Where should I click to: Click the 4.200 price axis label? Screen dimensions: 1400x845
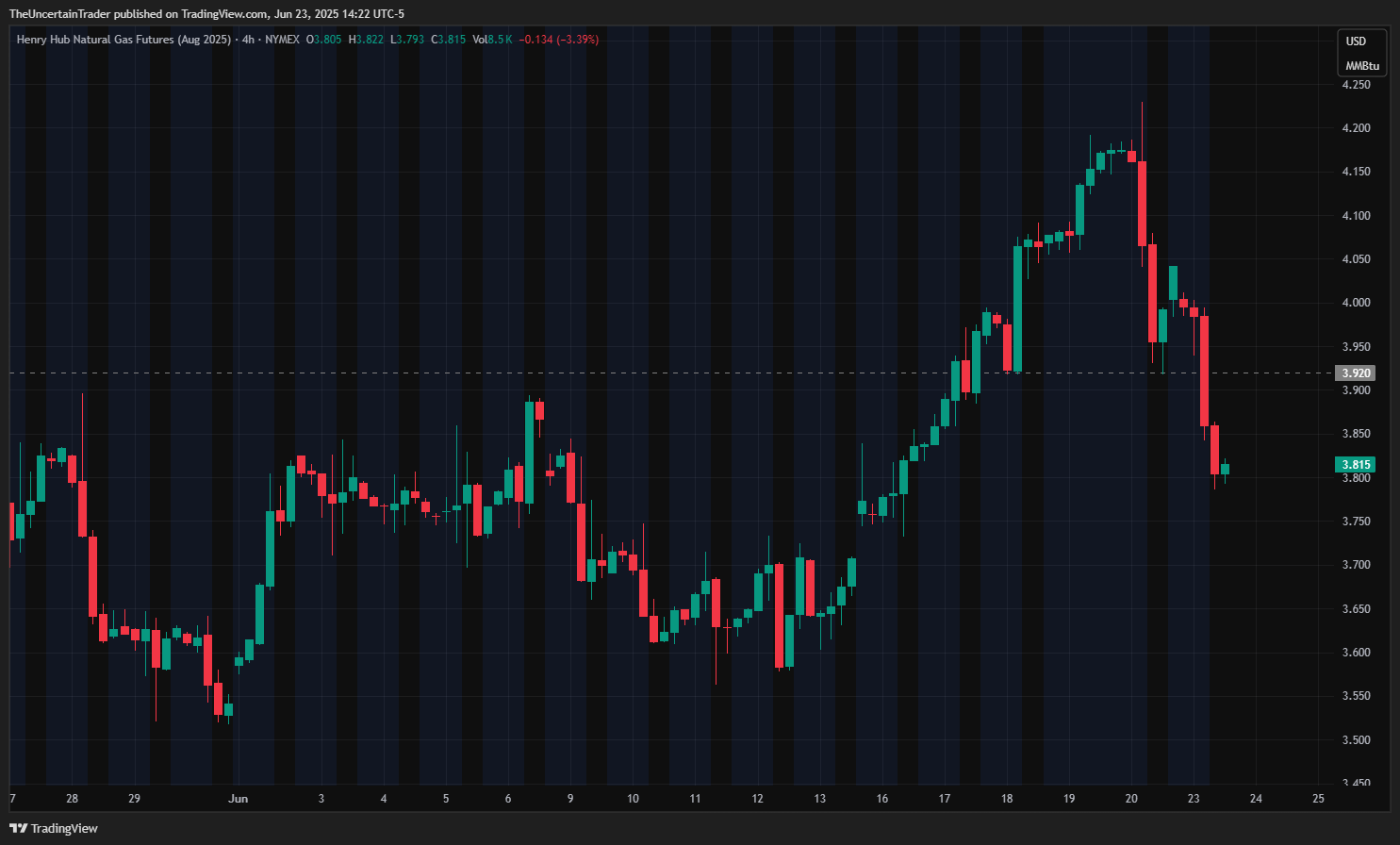[x=1356, y=128]
